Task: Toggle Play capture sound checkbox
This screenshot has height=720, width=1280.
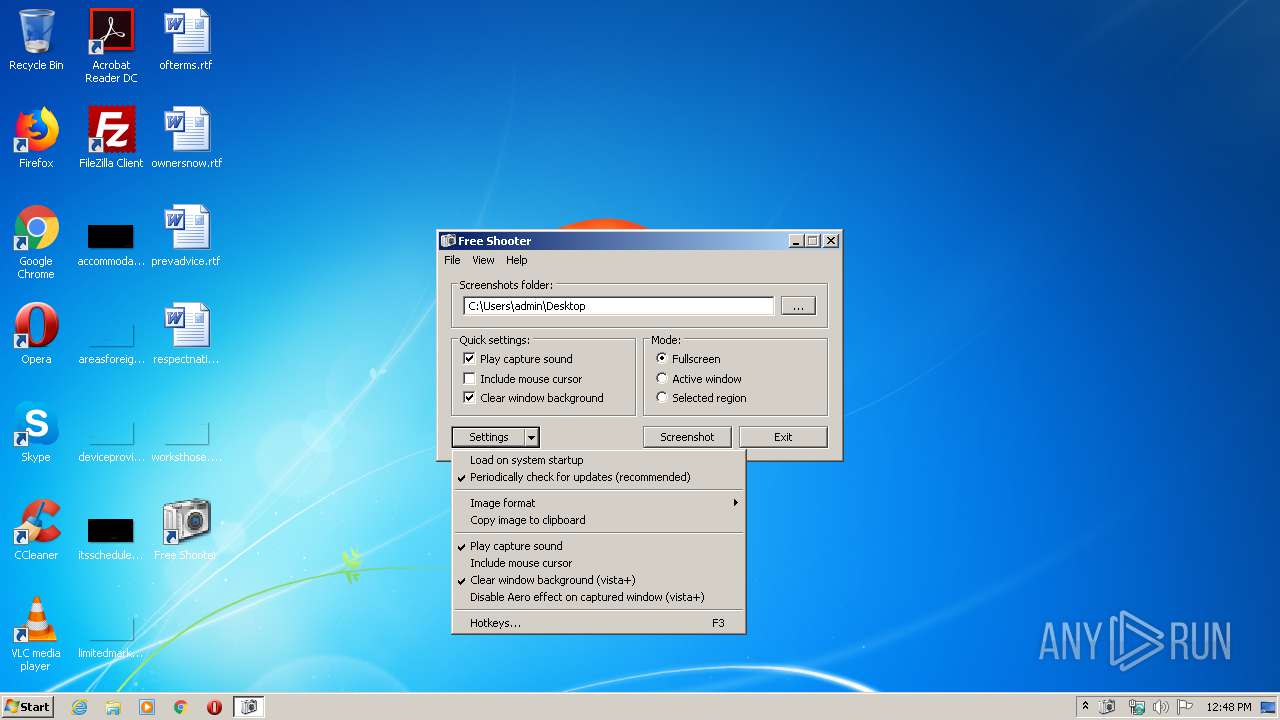Action: 518,359
